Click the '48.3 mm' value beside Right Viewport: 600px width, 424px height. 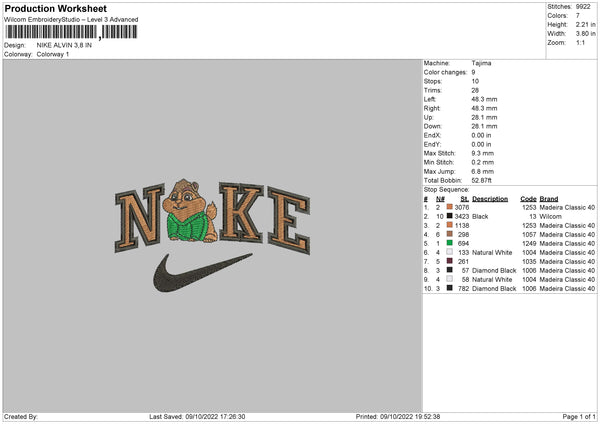point(484,108)
